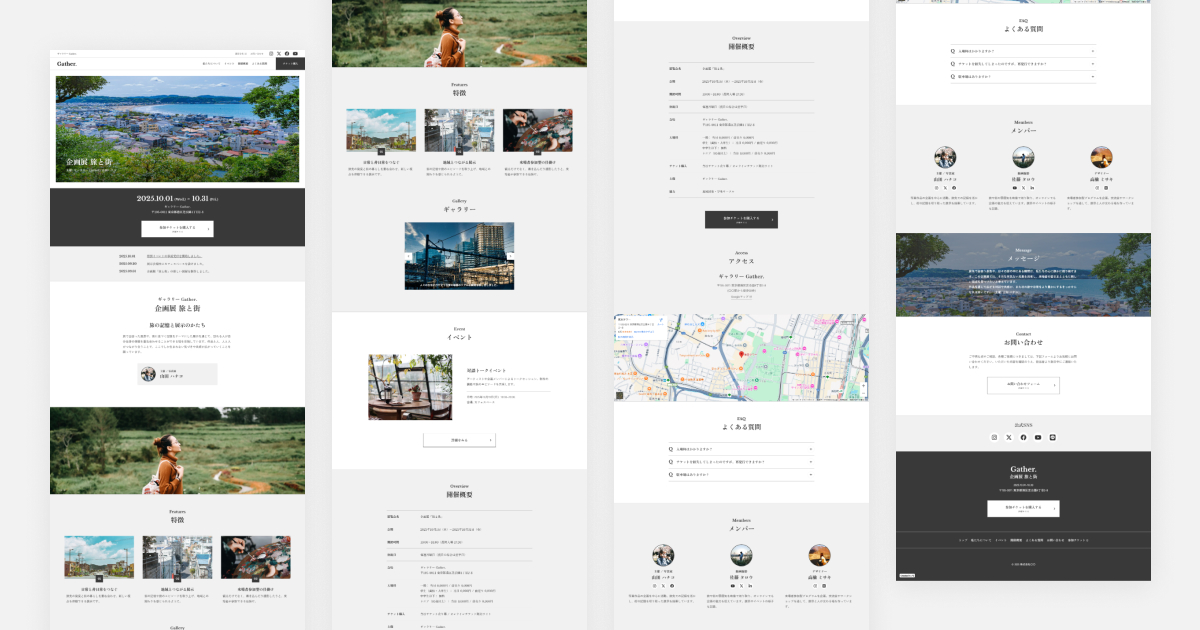Viewport: 1200px width, 630px height.
Task: Click the X icon among the header social links
Action: 279,53
